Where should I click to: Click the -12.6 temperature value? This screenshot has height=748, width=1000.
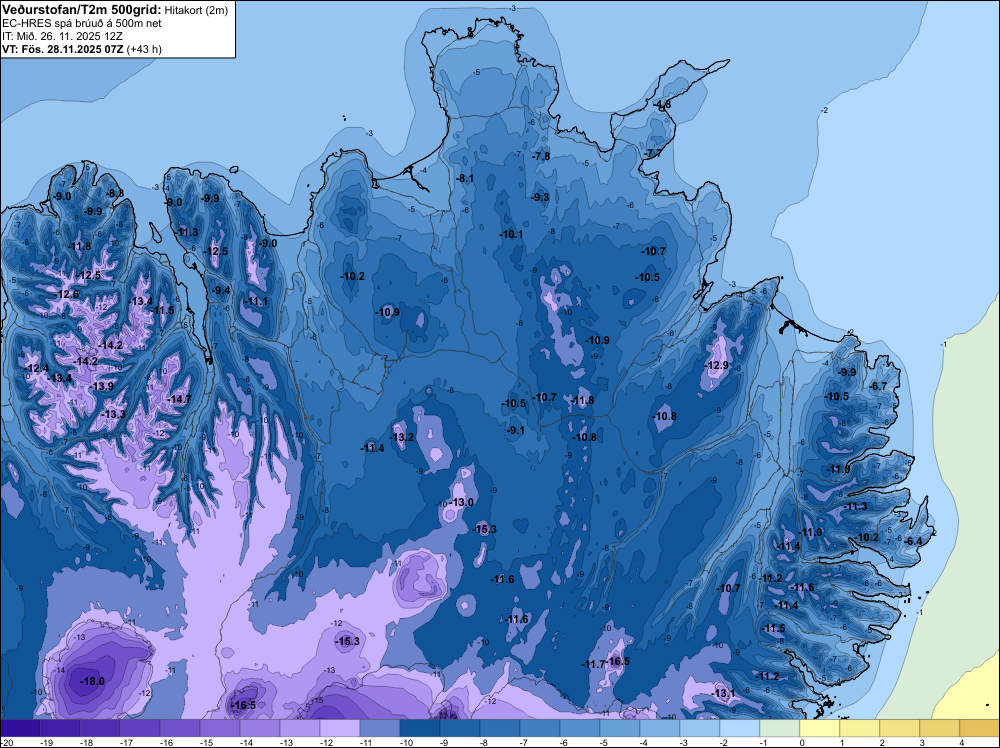click(67, 294)
